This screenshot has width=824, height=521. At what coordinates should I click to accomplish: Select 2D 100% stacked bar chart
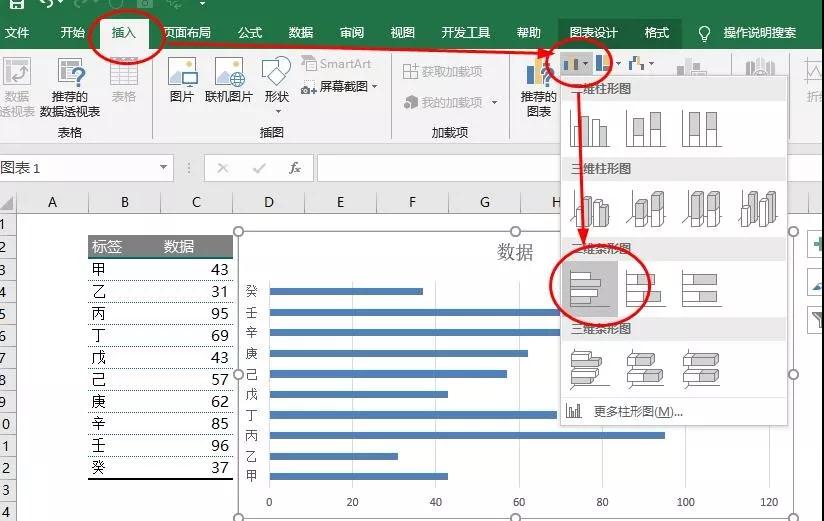click(702, 288)
